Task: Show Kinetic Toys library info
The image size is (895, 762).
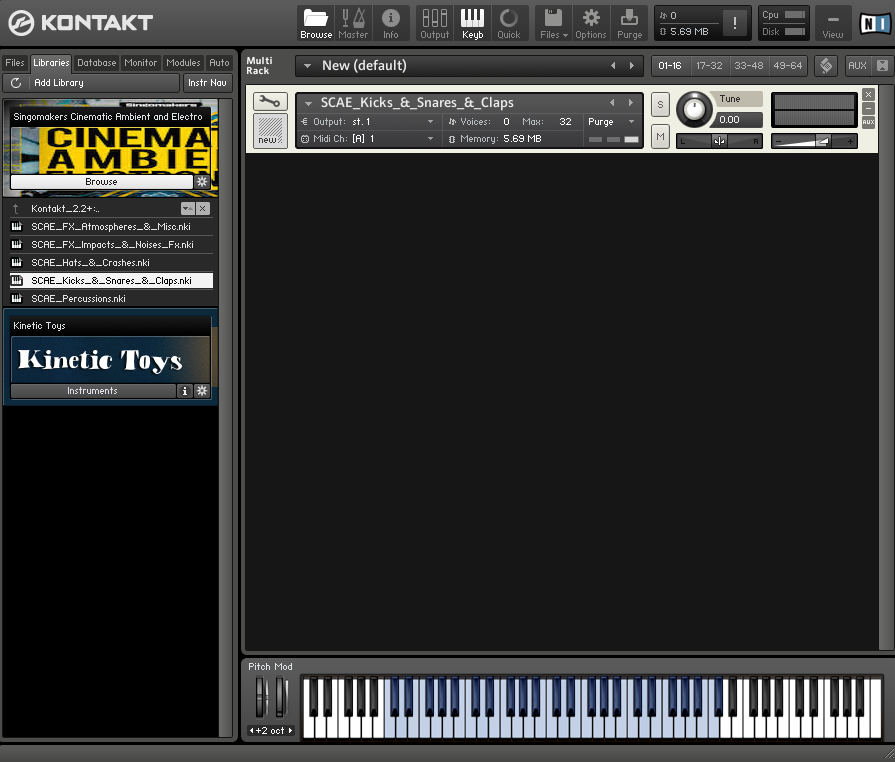Action: pyautogui.click(x=184, y=391)
